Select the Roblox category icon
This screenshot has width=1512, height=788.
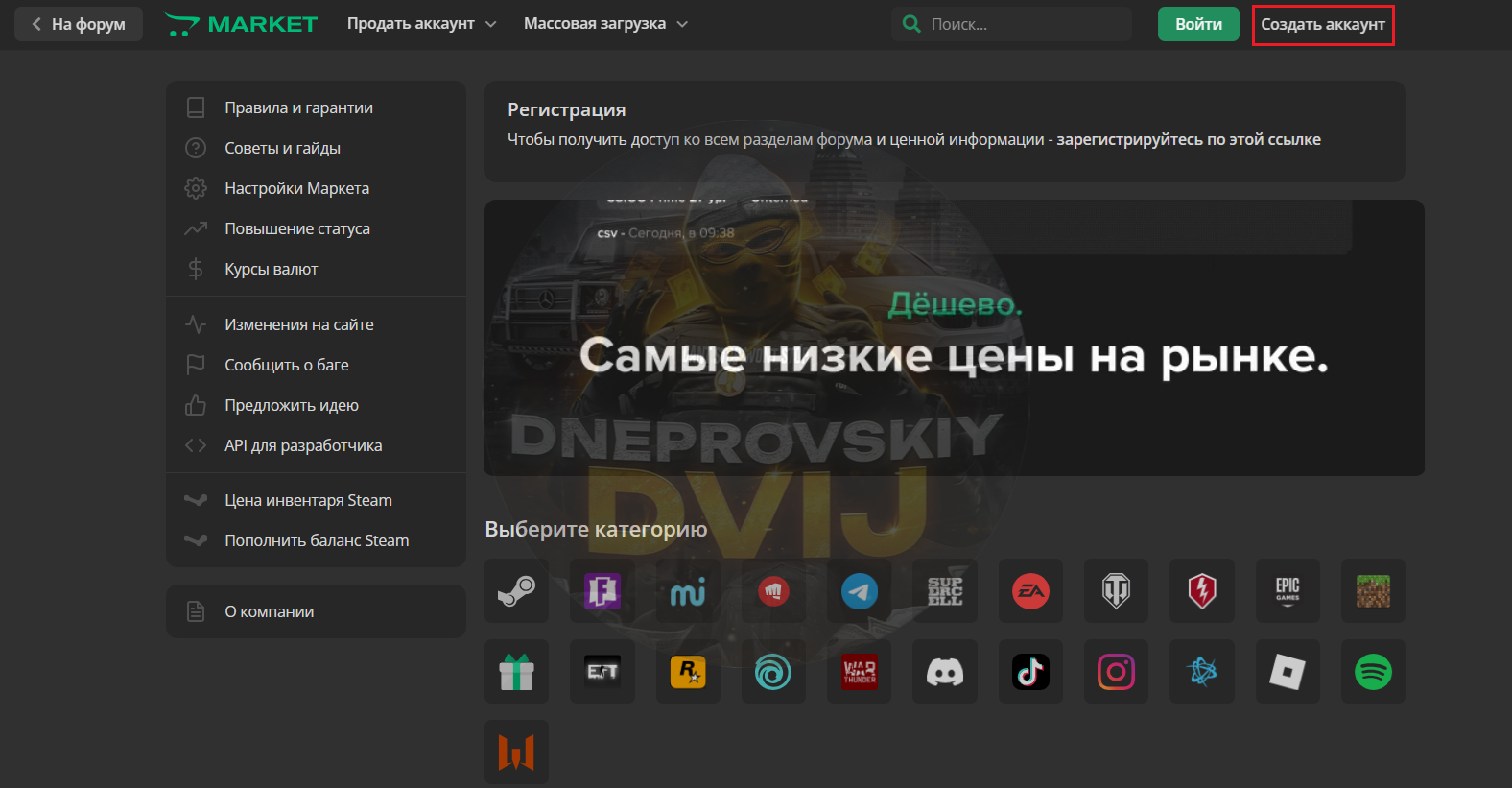(x=1288, y=672)
